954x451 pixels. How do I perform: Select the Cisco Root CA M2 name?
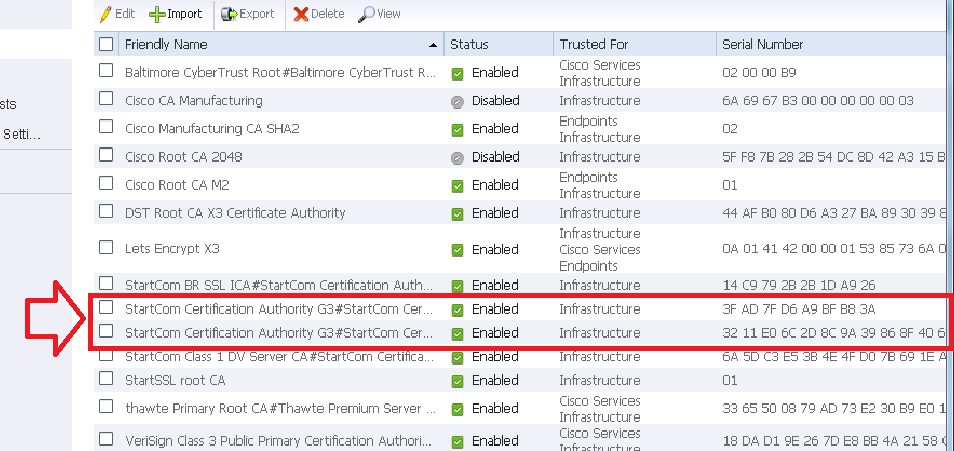click(x=177, y=185)
